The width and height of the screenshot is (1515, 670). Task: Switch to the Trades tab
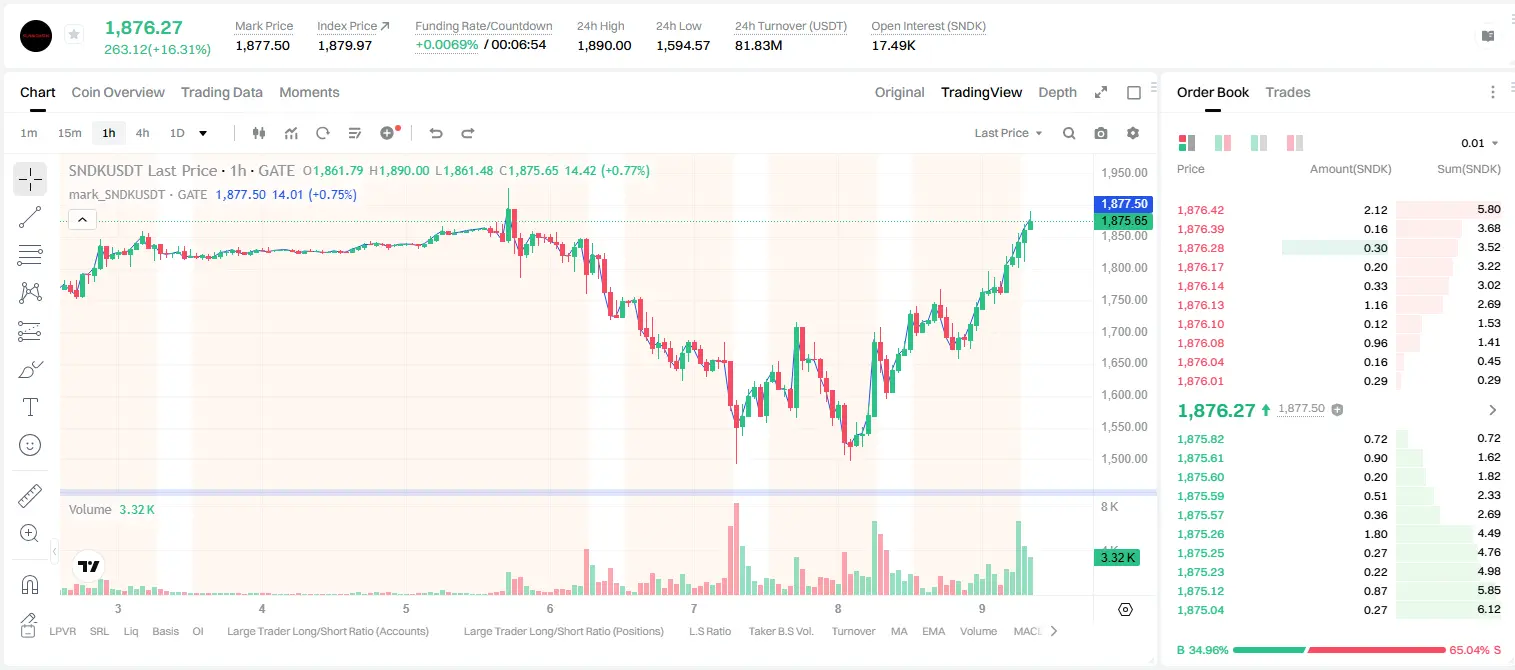[1288, 92]
